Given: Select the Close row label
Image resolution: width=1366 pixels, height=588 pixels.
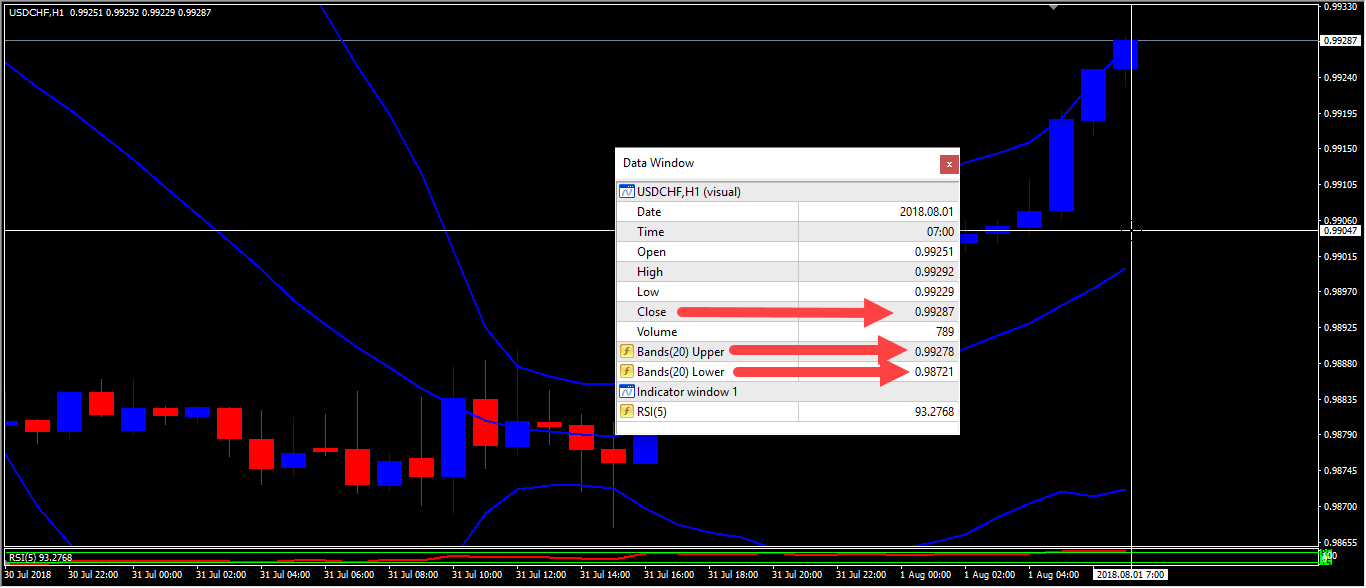Looking at the screenshot, I should point(651,312).
